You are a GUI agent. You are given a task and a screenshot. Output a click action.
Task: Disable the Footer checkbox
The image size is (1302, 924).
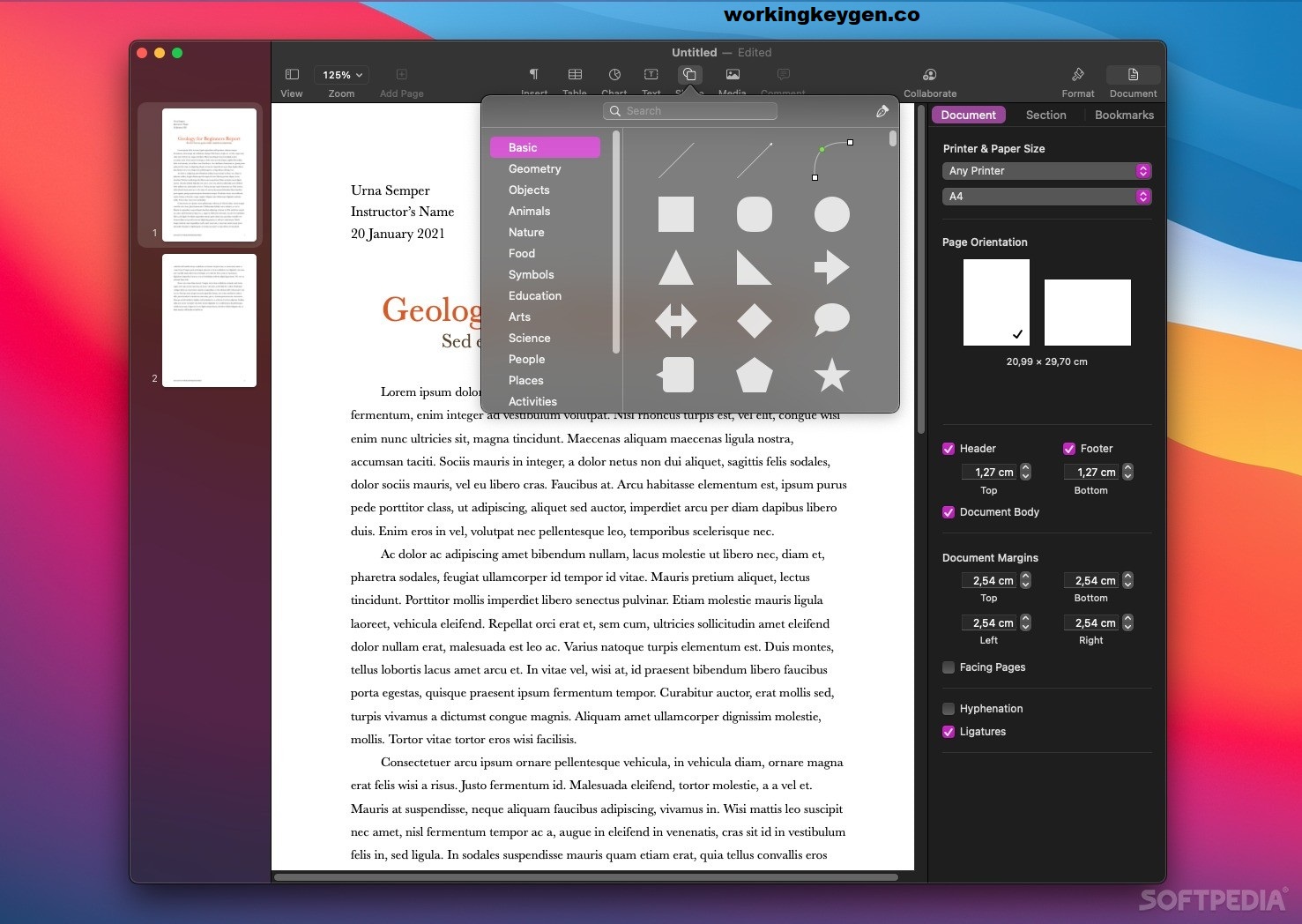(x=1069, y=449)
